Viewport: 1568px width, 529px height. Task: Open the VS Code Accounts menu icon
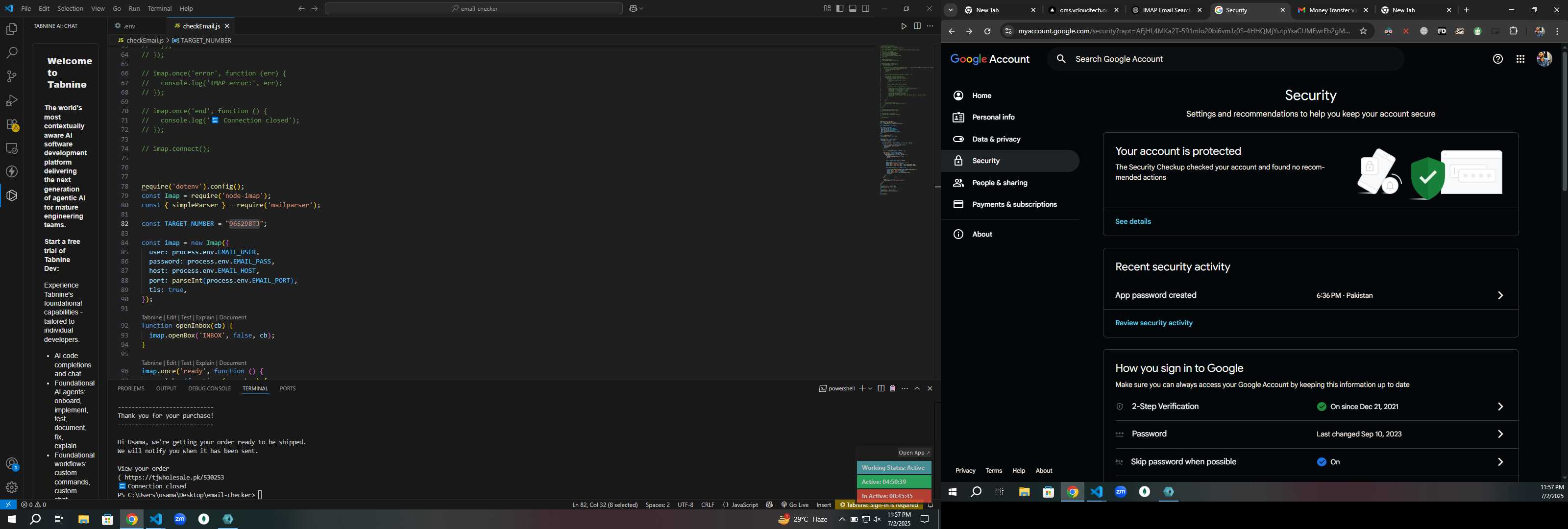pyautogui.click(x=12, y=464)
